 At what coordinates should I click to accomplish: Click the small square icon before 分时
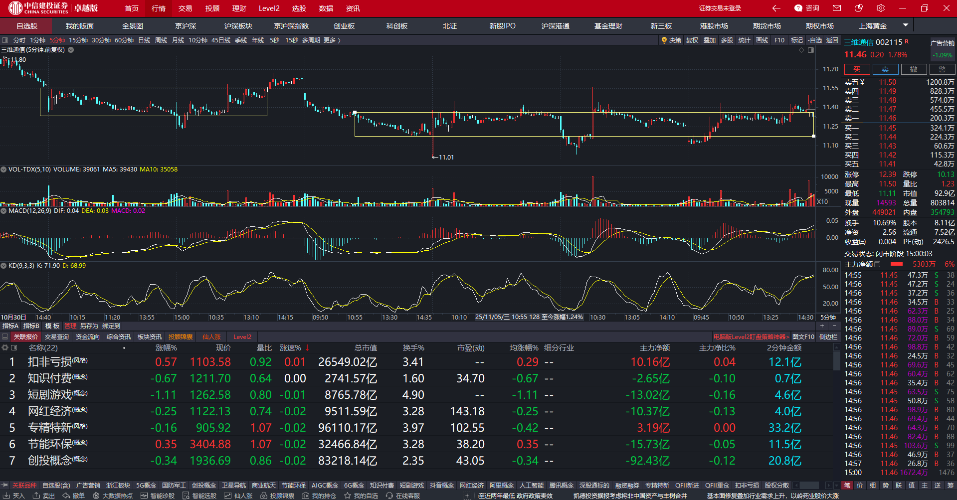(x=4, y=40)
